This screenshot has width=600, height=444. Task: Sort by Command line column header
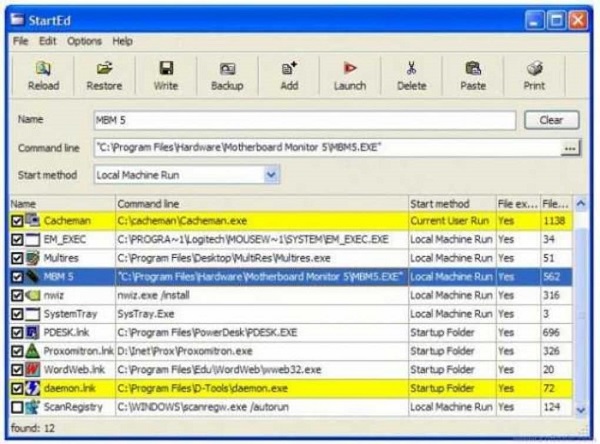(x=262, y=204)
